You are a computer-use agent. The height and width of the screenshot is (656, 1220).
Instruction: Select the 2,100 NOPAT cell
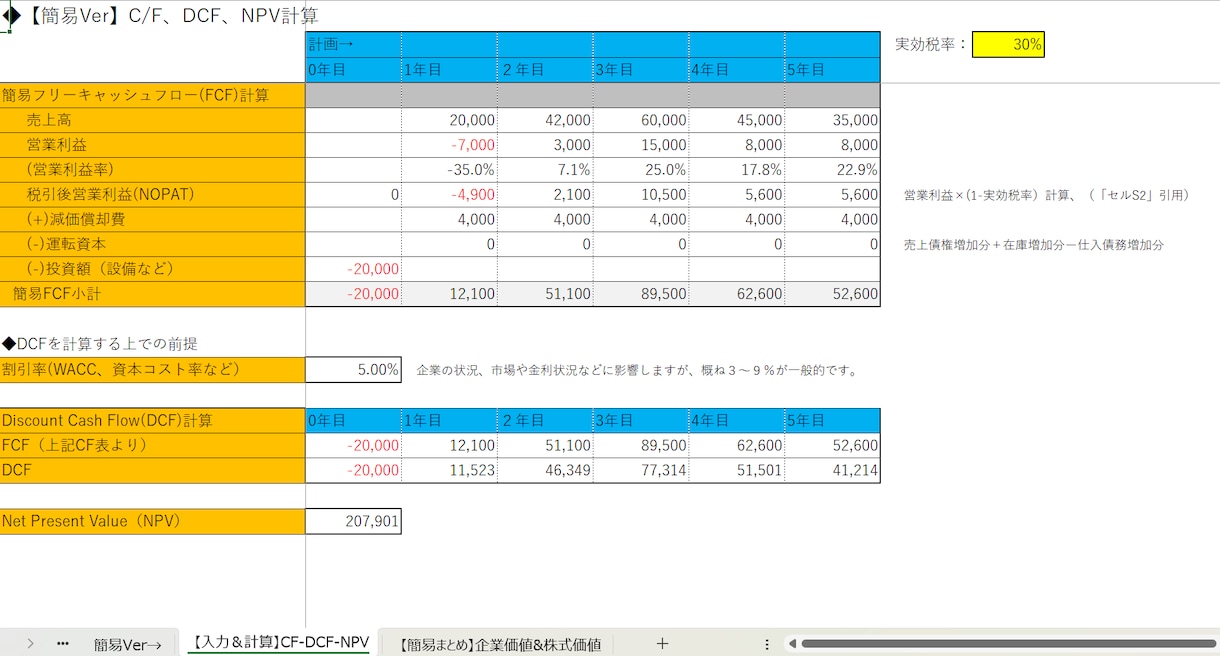point(545,195)
